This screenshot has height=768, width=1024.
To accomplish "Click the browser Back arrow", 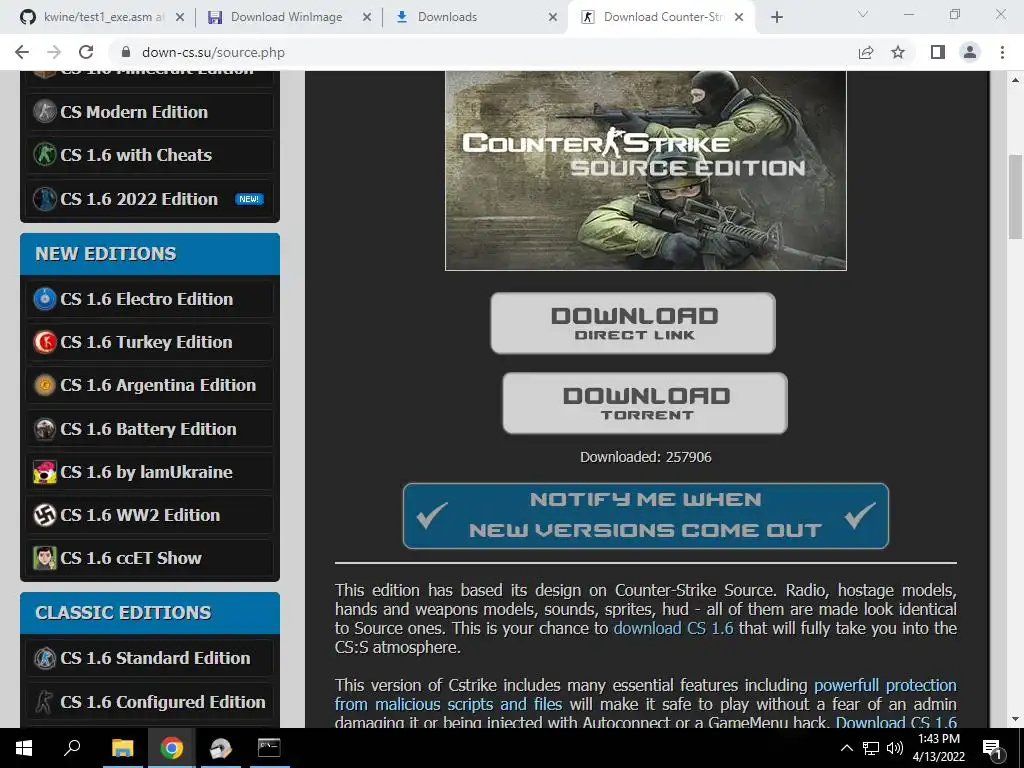I will pos(22,52).
